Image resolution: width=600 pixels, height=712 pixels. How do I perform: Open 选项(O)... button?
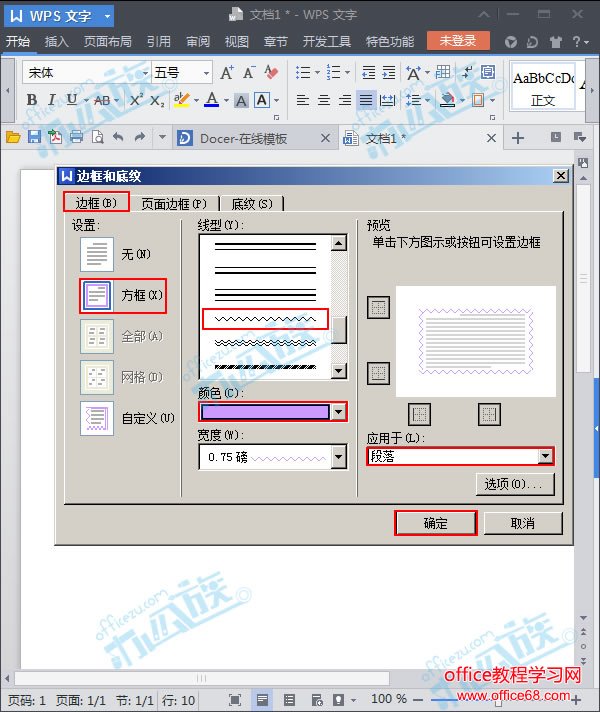click(x=515, y=484)
